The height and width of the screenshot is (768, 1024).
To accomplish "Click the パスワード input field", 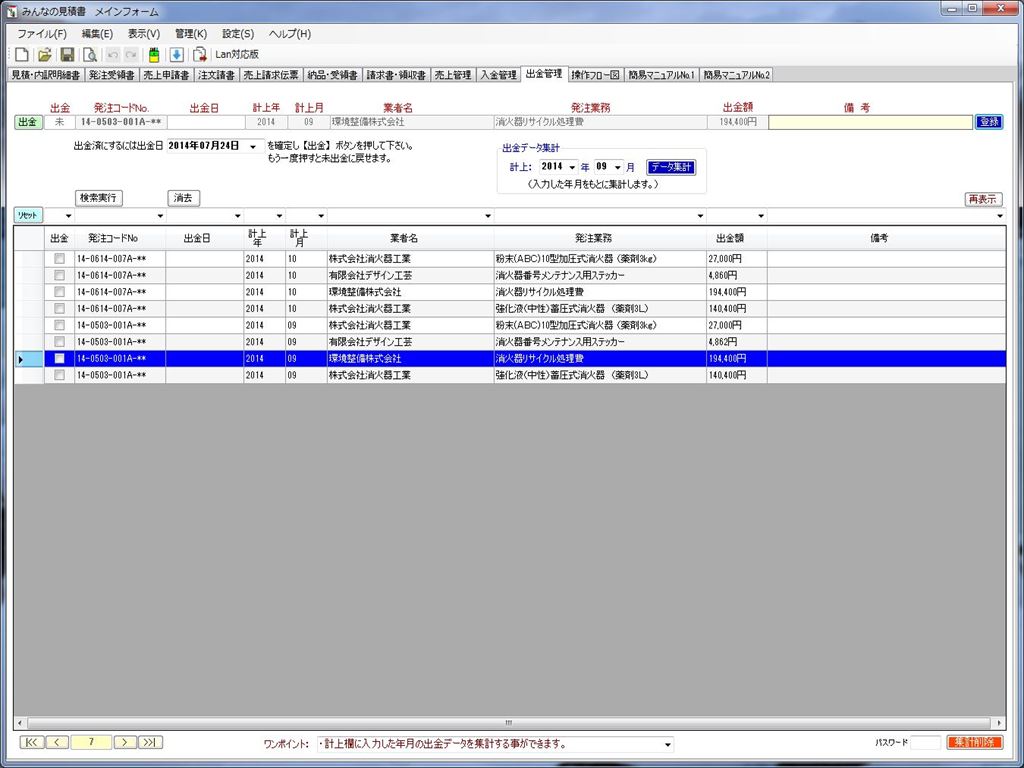I will (x=926, y=743).
